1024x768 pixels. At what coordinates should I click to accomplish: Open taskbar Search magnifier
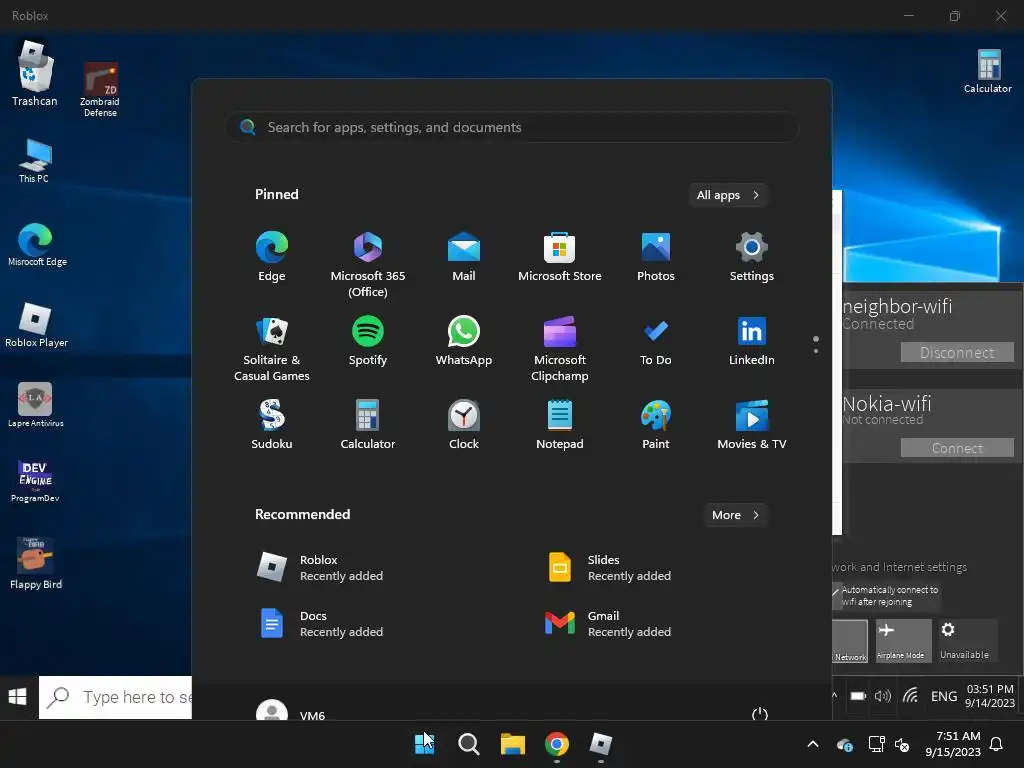468,744
